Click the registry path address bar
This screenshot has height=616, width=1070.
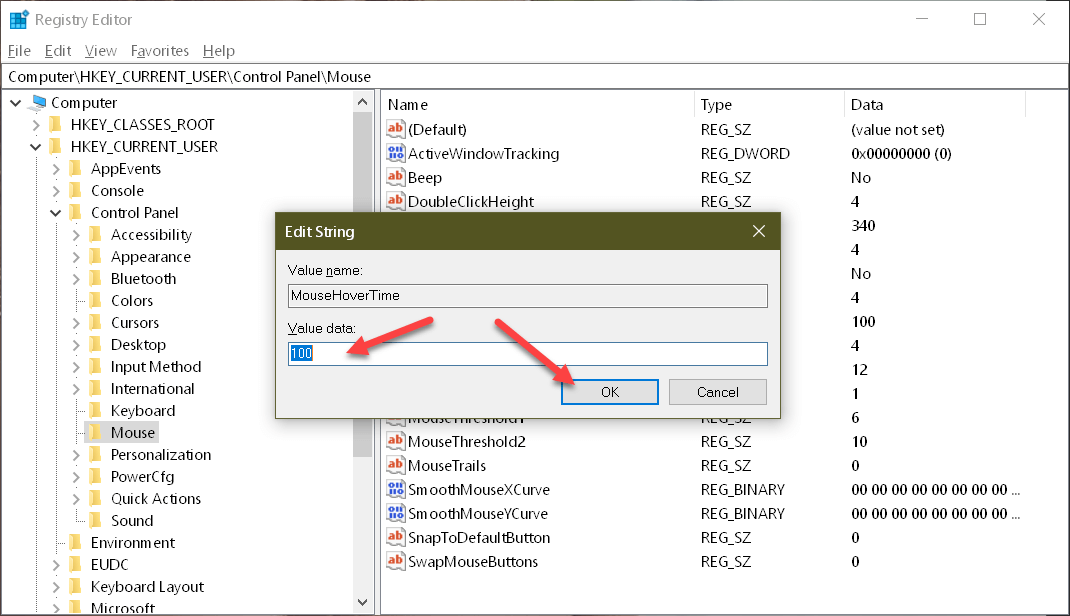[x=535, y=76]
